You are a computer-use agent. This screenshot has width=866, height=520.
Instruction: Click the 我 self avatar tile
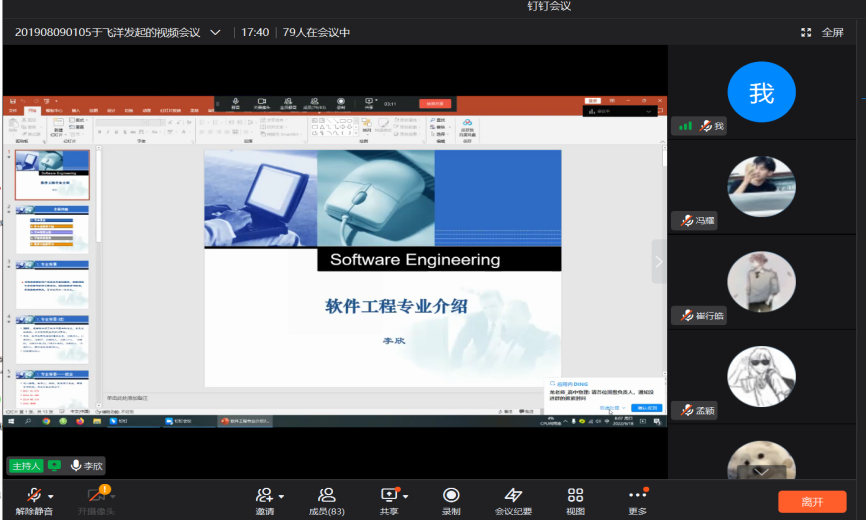761,93
